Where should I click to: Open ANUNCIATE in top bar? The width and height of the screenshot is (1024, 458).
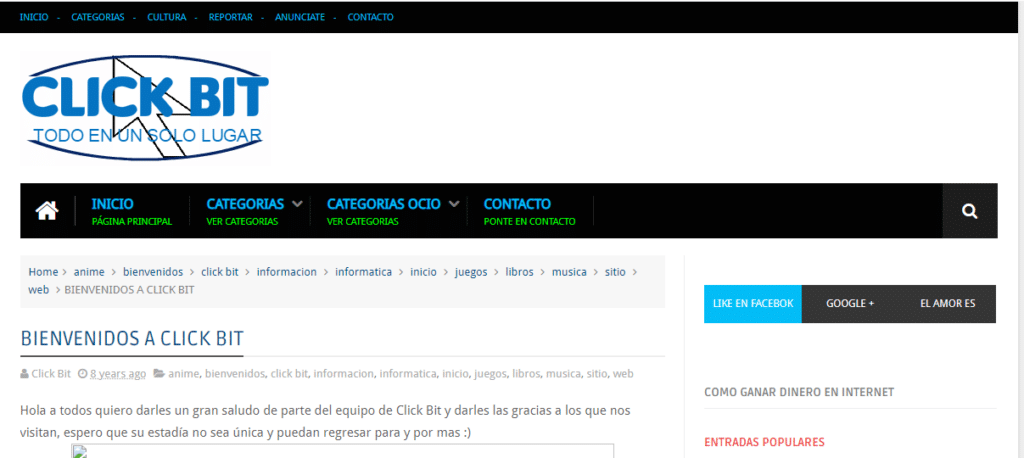coord(300,17)
